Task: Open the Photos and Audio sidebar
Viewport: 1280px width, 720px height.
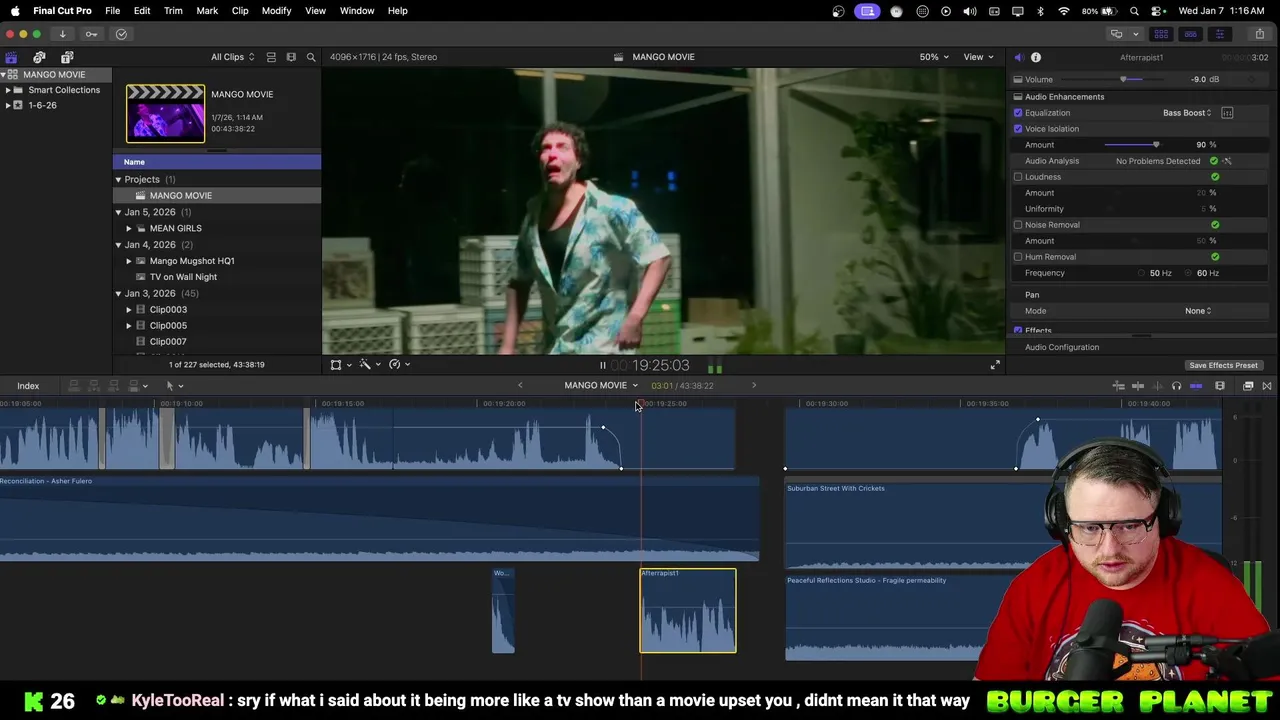Action: click(x=39, y=57)
